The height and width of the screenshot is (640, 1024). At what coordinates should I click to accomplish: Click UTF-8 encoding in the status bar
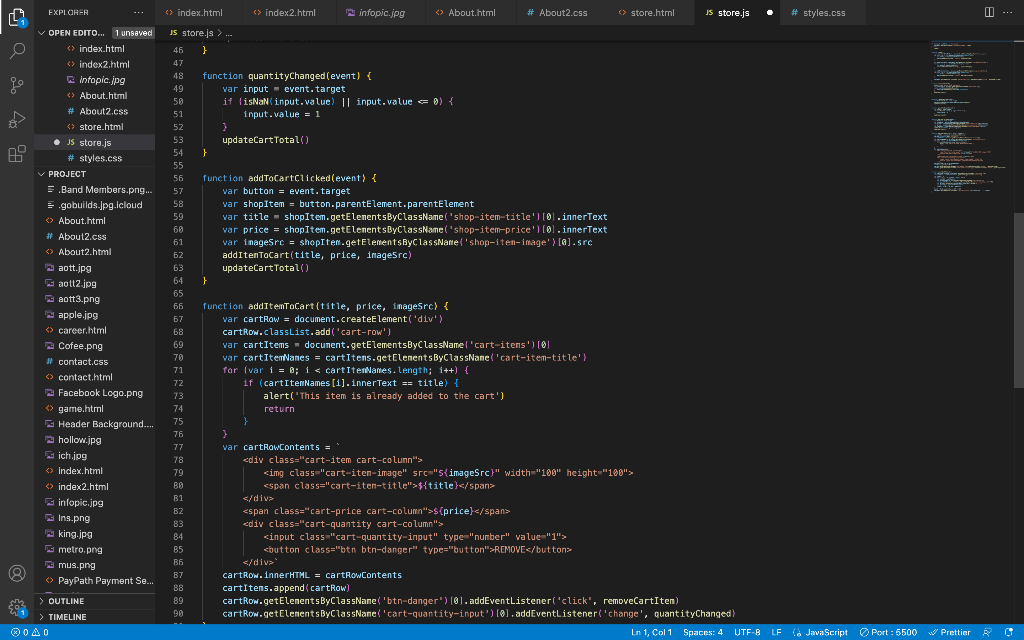[745, 632]
